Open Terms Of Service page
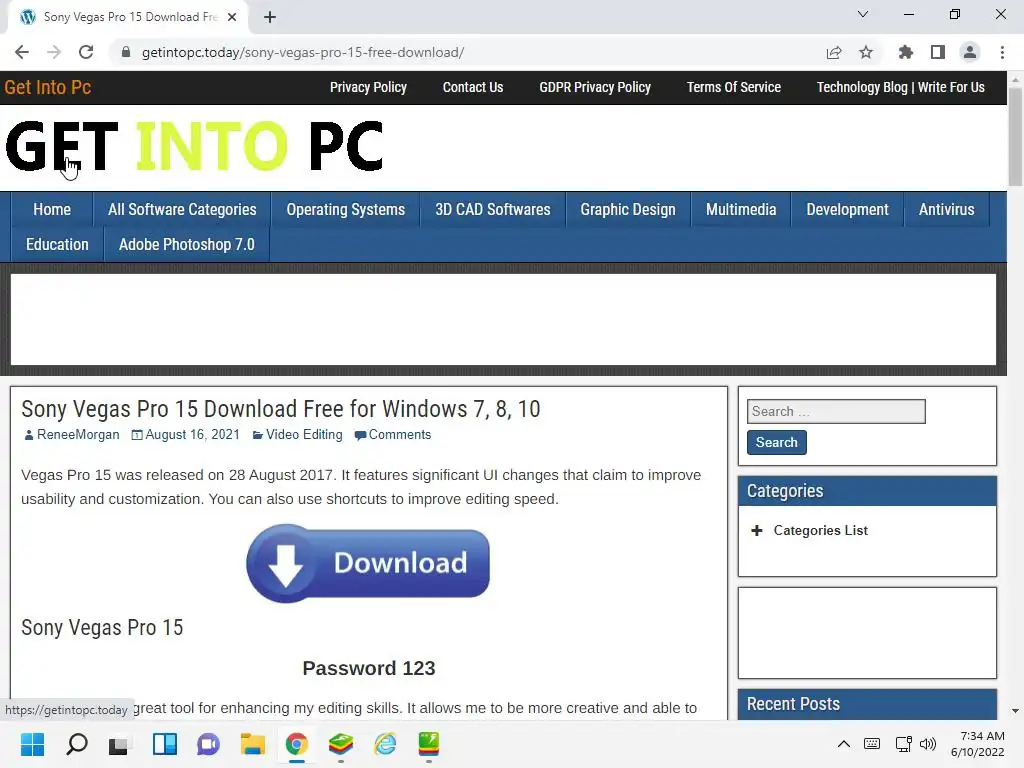This screenshot has height=768, width=1024. 733,88
